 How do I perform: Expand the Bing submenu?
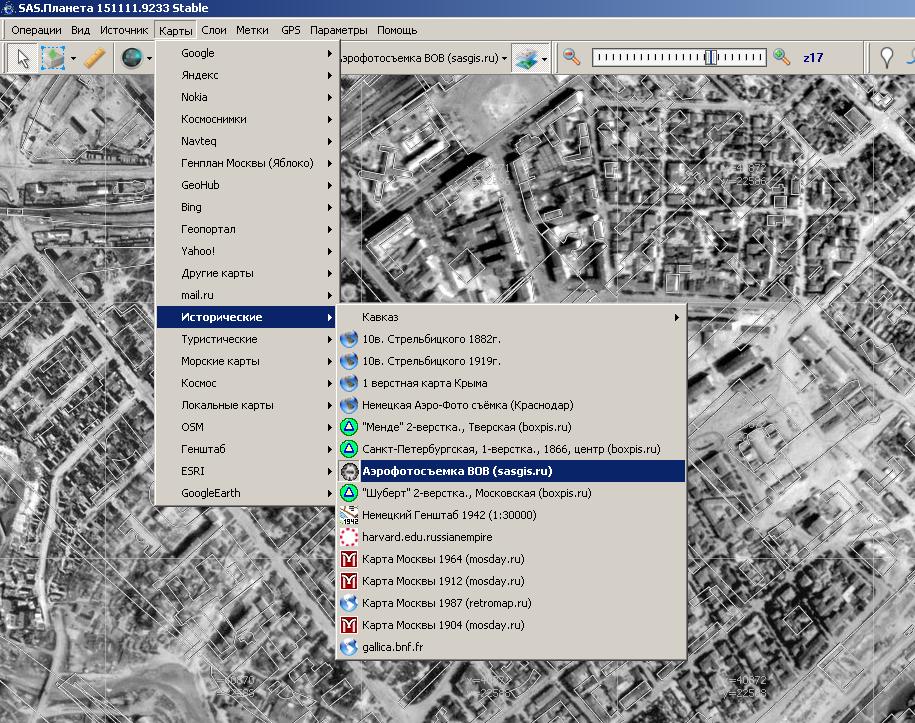[x=247, y=207]
